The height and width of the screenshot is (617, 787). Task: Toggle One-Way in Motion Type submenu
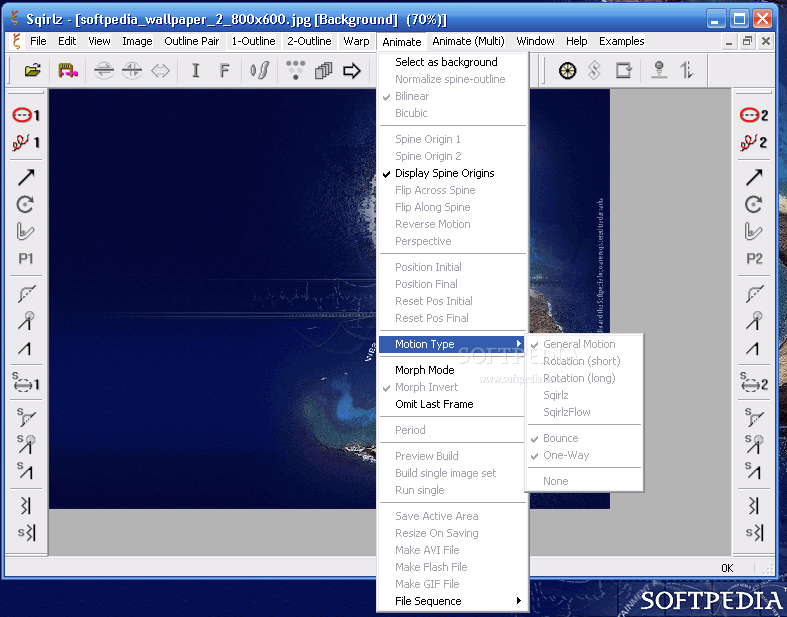566,455
